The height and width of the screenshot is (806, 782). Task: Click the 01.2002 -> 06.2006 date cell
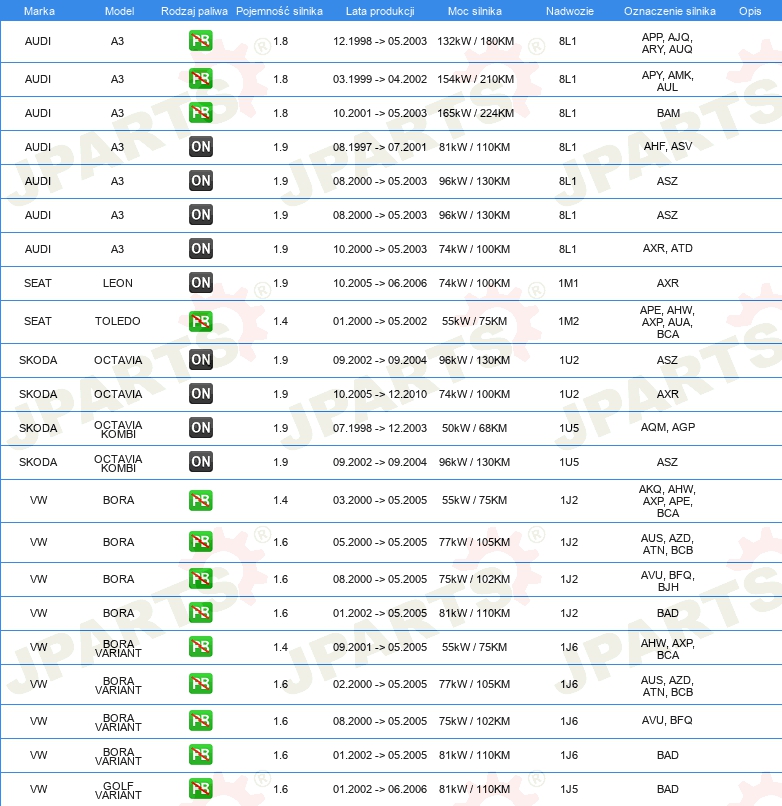click(x=379, y=789)
